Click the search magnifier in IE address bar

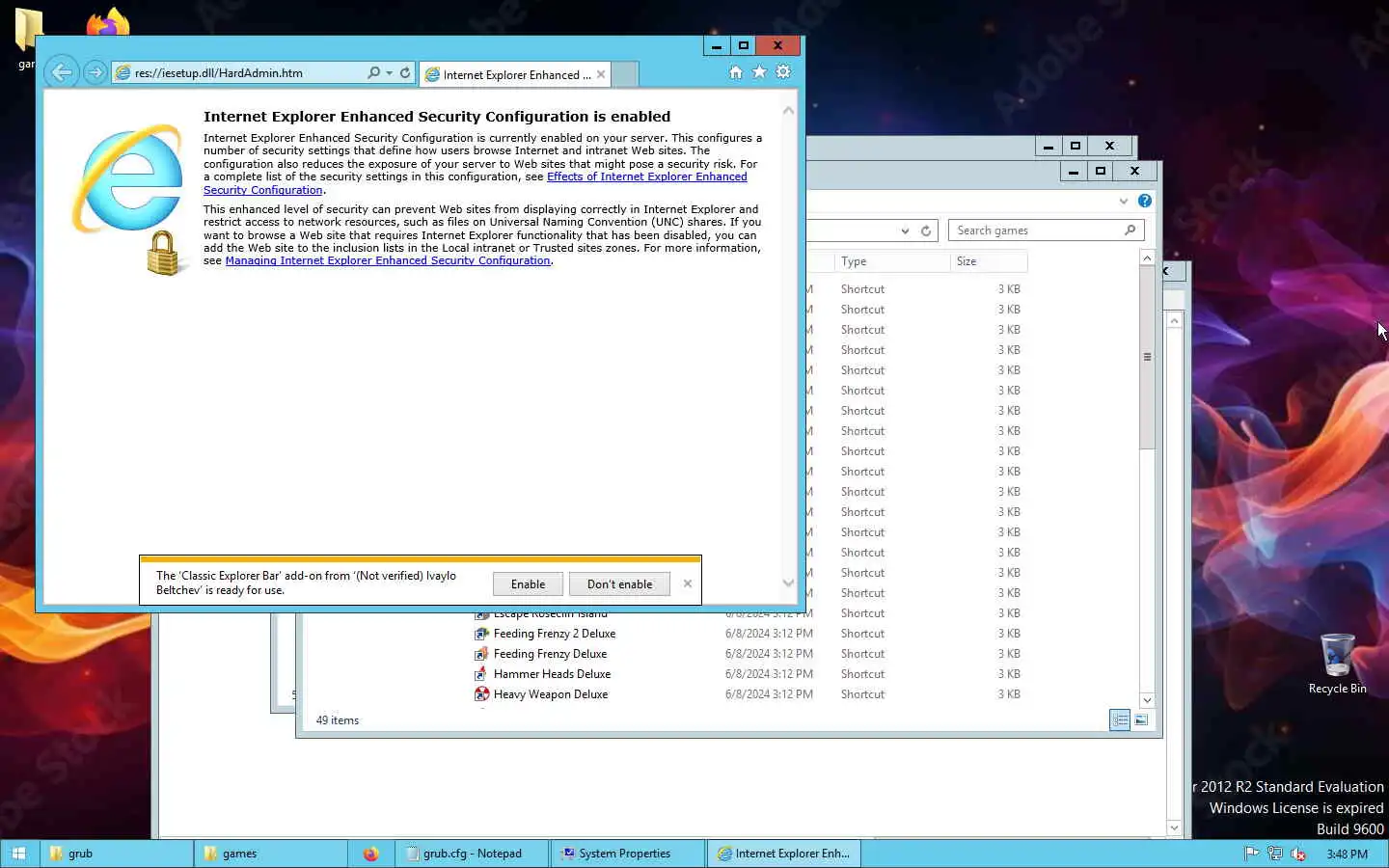click(x=374, y=72)
